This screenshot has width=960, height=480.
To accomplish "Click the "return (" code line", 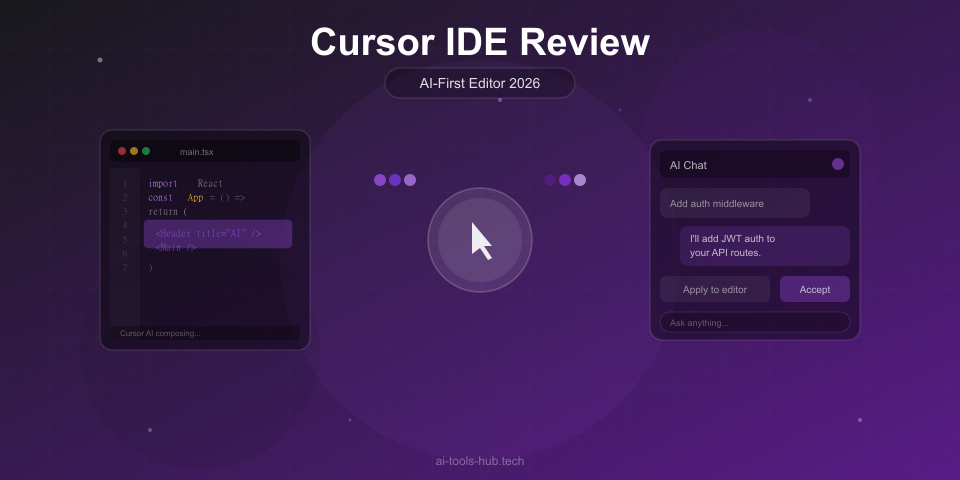I will pos(167,212).
